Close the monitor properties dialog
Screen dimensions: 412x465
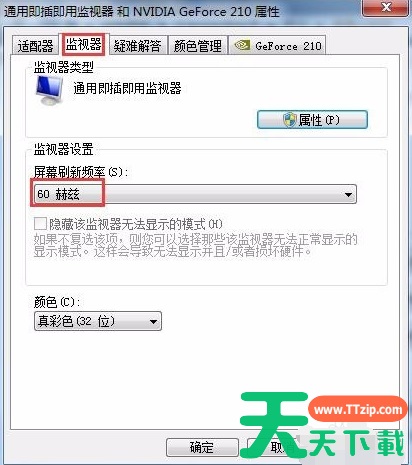(386, 7)
